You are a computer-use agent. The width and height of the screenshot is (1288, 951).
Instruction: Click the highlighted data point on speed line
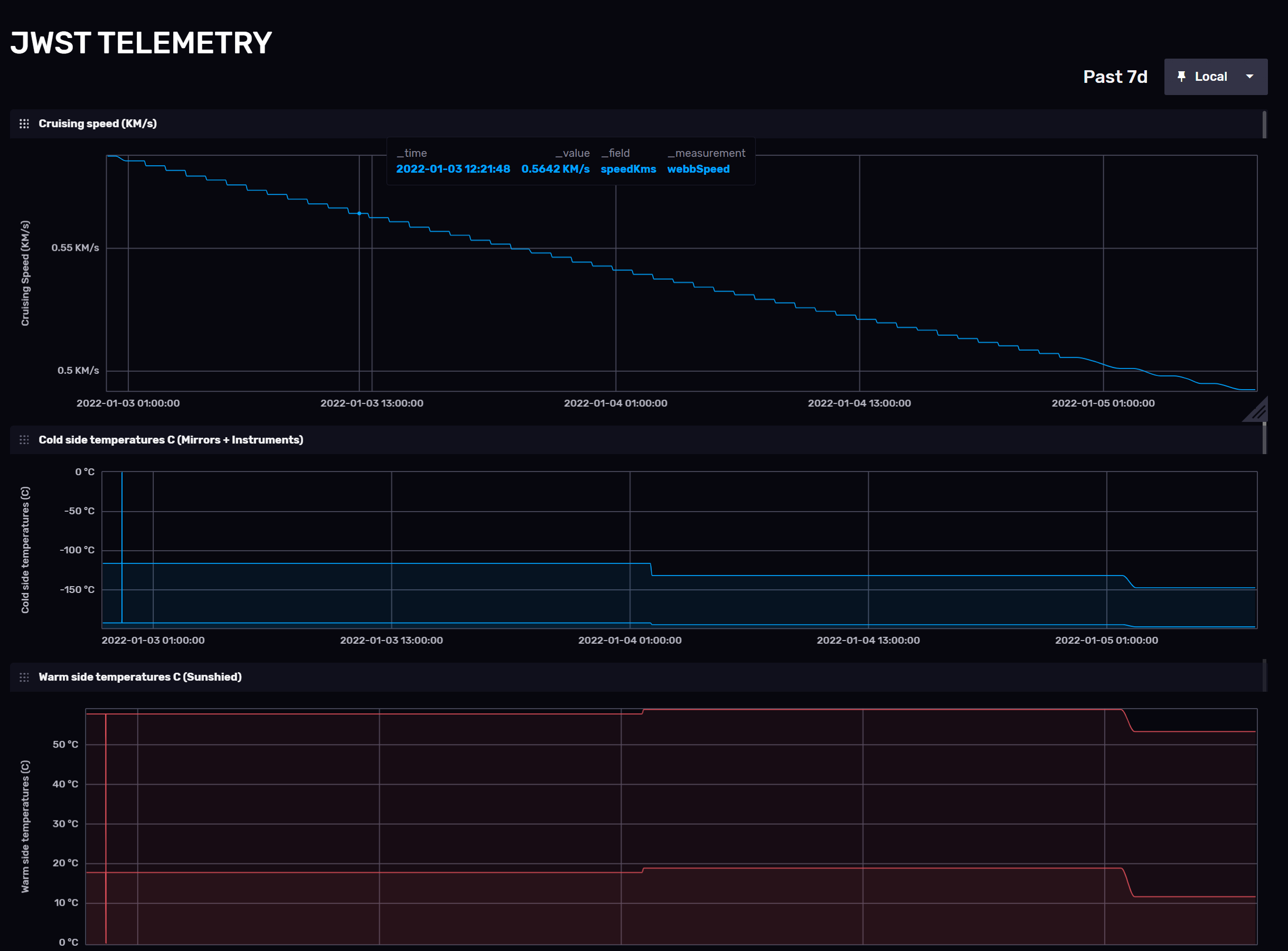pyautogui.click(x=359, y=213)
